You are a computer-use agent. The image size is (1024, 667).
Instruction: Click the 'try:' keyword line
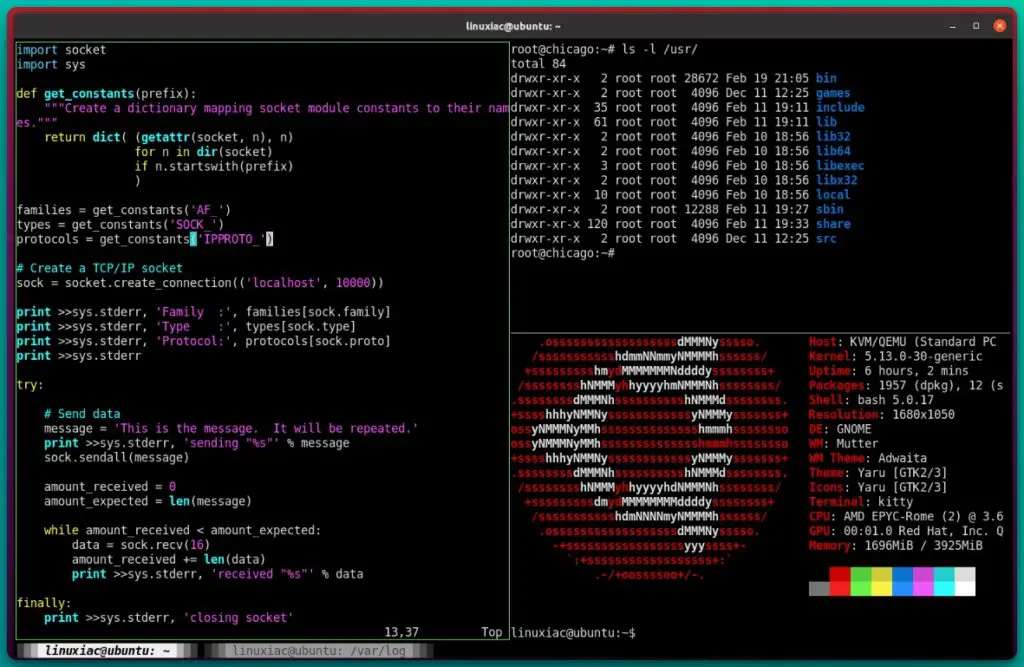point(30,385)
